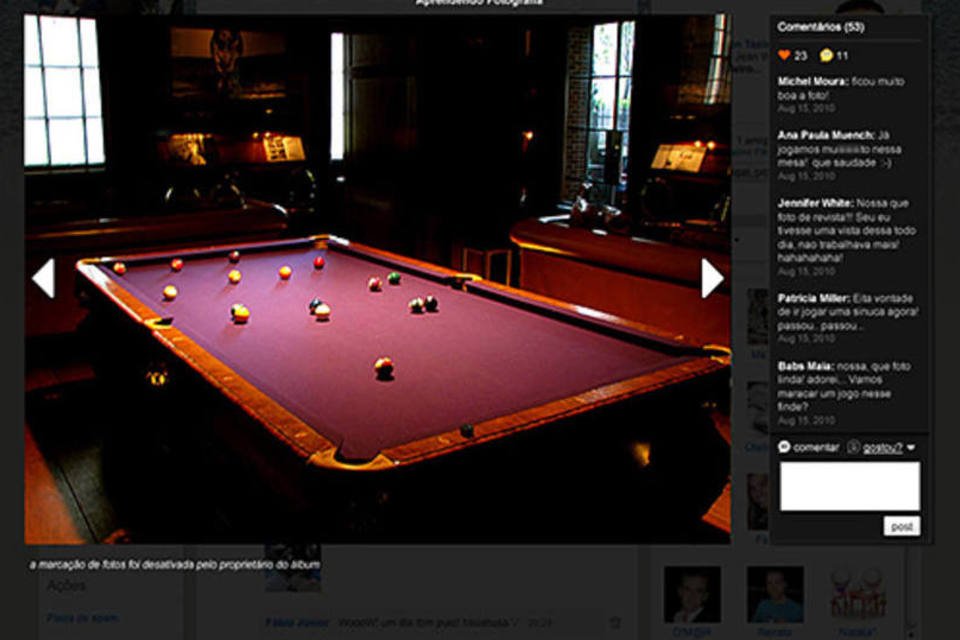Click the pool table photo
The width and height of the screenshot is (960, 640).
click(377, 279)
